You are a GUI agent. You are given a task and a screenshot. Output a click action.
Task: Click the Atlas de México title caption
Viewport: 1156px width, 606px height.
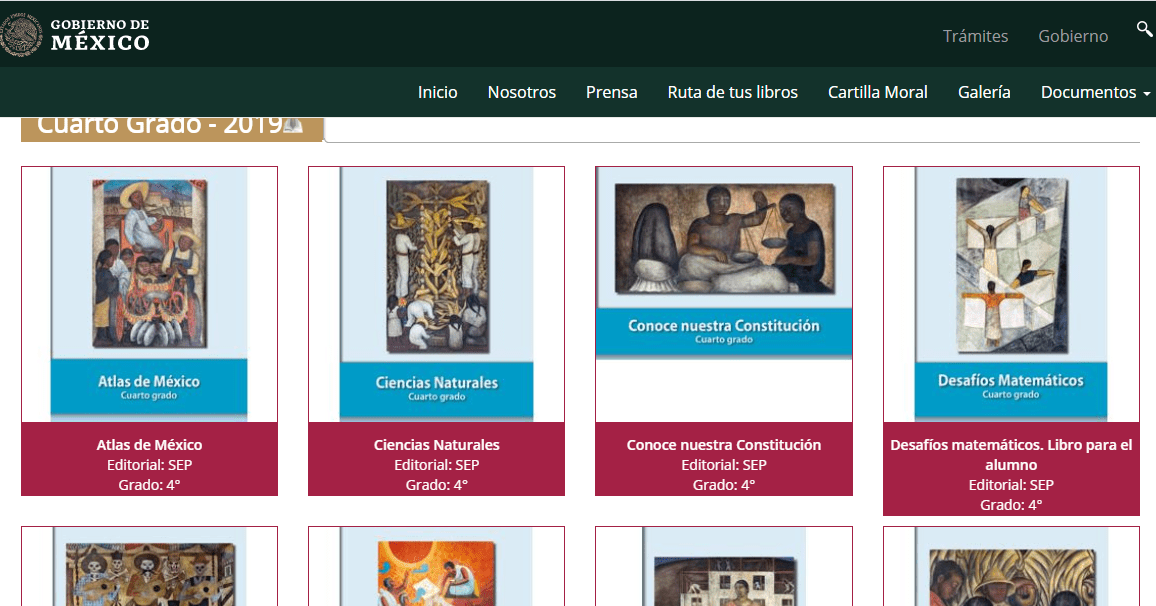click(x=149, y=445)
